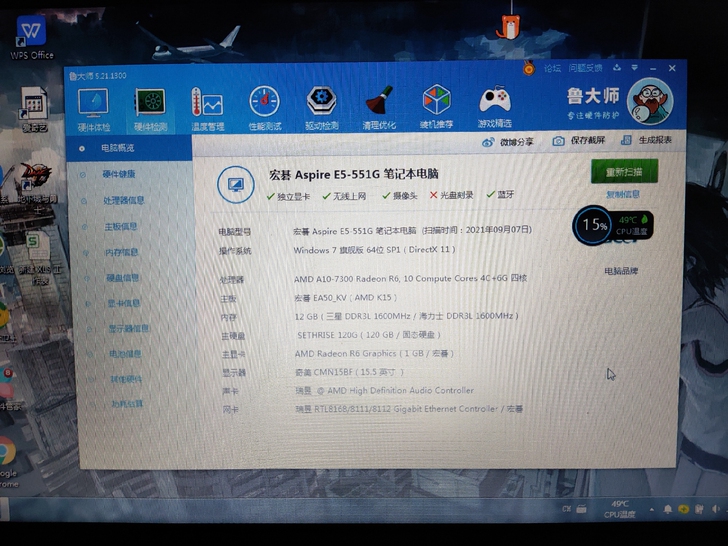Click the 49℃ CPU温度 floating widget
The image size is (728, 546).
633,225
